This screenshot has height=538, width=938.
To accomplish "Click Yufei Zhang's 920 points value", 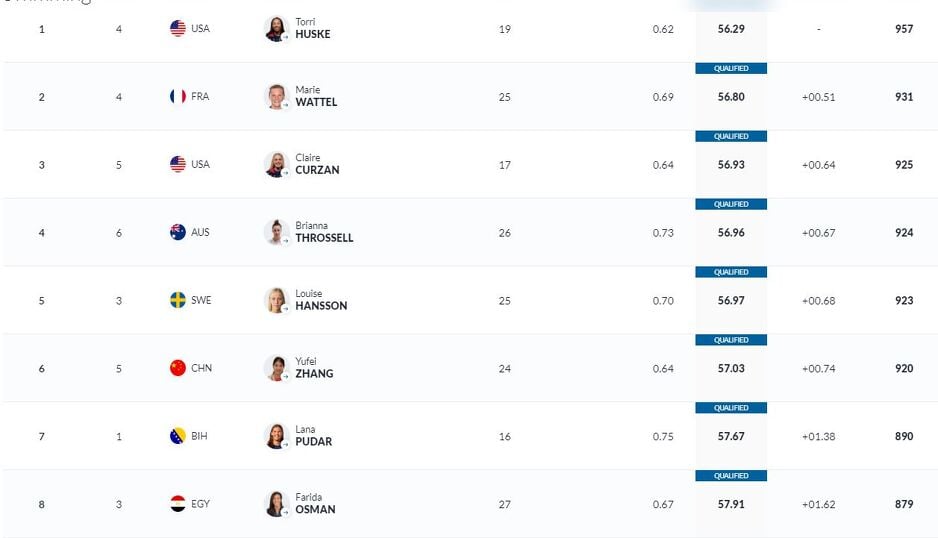I will (x=904, y=369).
